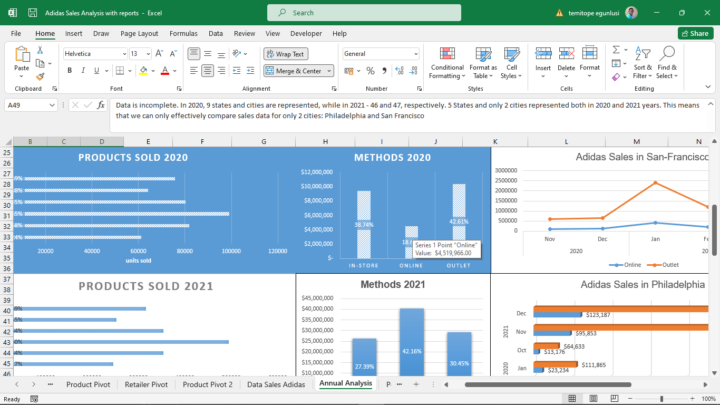This screenshot has width=720, height=405.
Task: Open the General number format dropdown
Action: 415,53
